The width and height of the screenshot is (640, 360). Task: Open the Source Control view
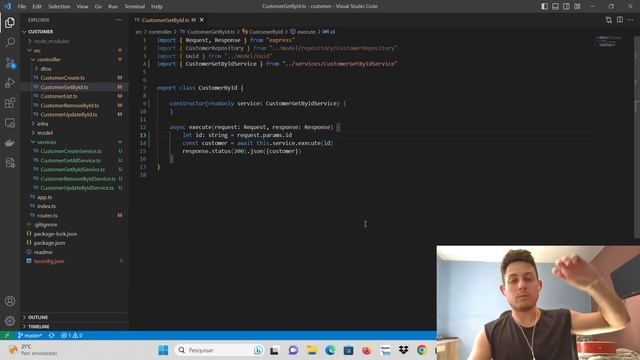(10, 62)
